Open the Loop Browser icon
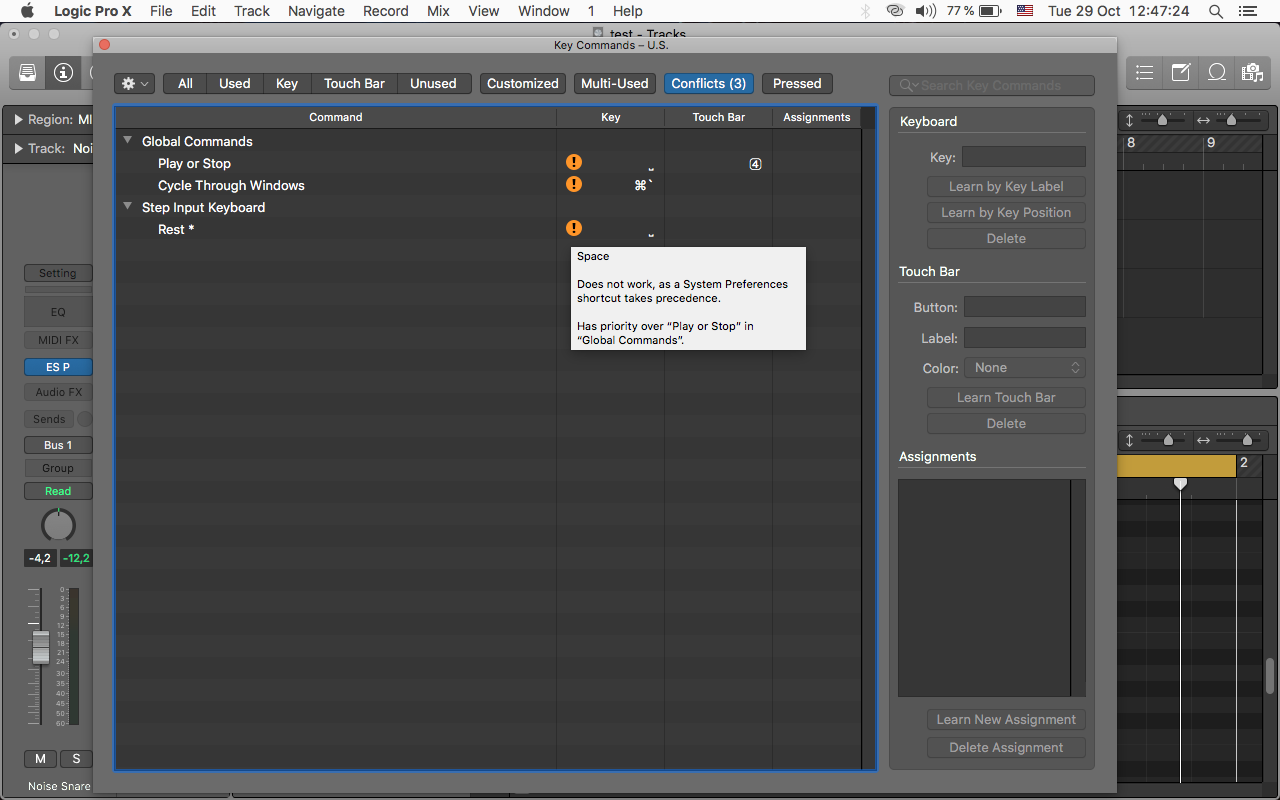This screenshot has width=1280, height=800. pyautogui.click(x=1217, y=72)
